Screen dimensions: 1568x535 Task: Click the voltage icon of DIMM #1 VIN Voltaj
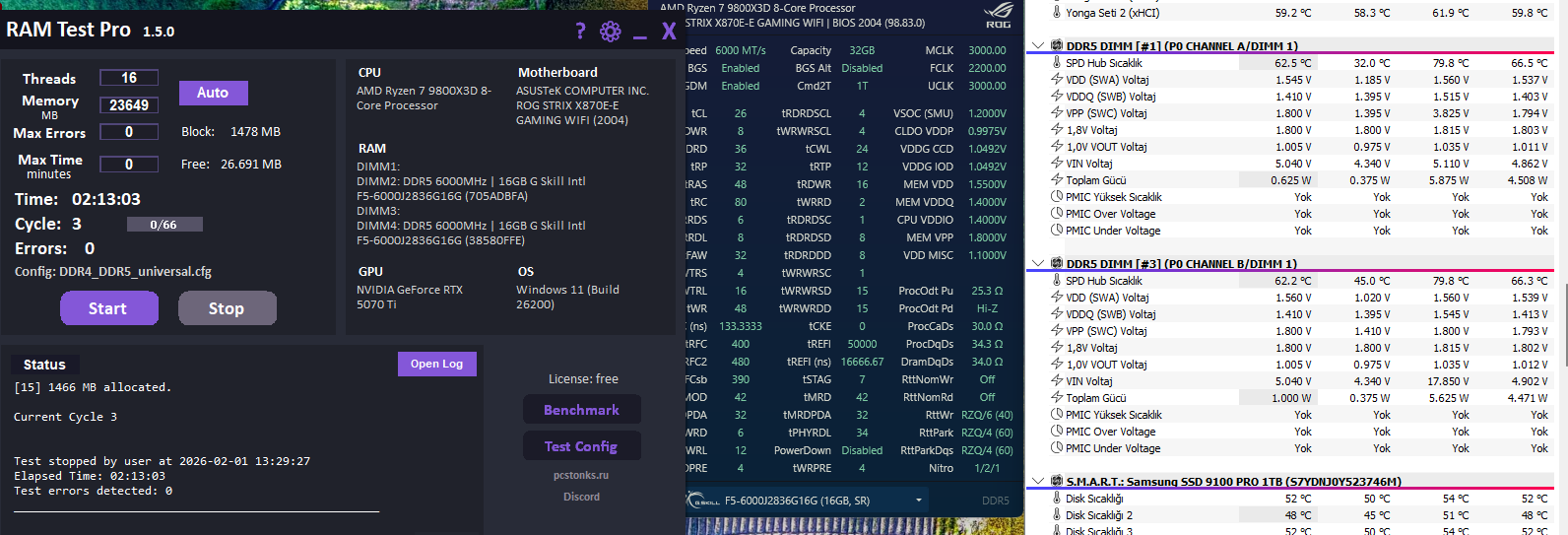pyautogui.click(x=1057, y=163)
